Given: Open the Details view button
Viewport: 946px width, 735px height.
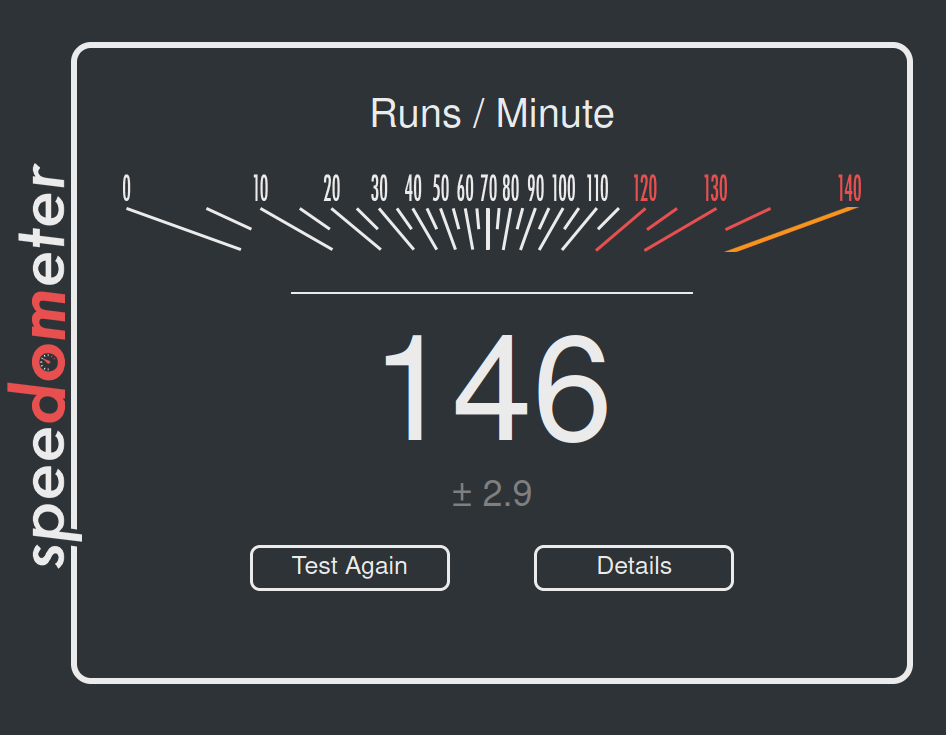Looking at the screenshot, I should [x=633, y=568].
